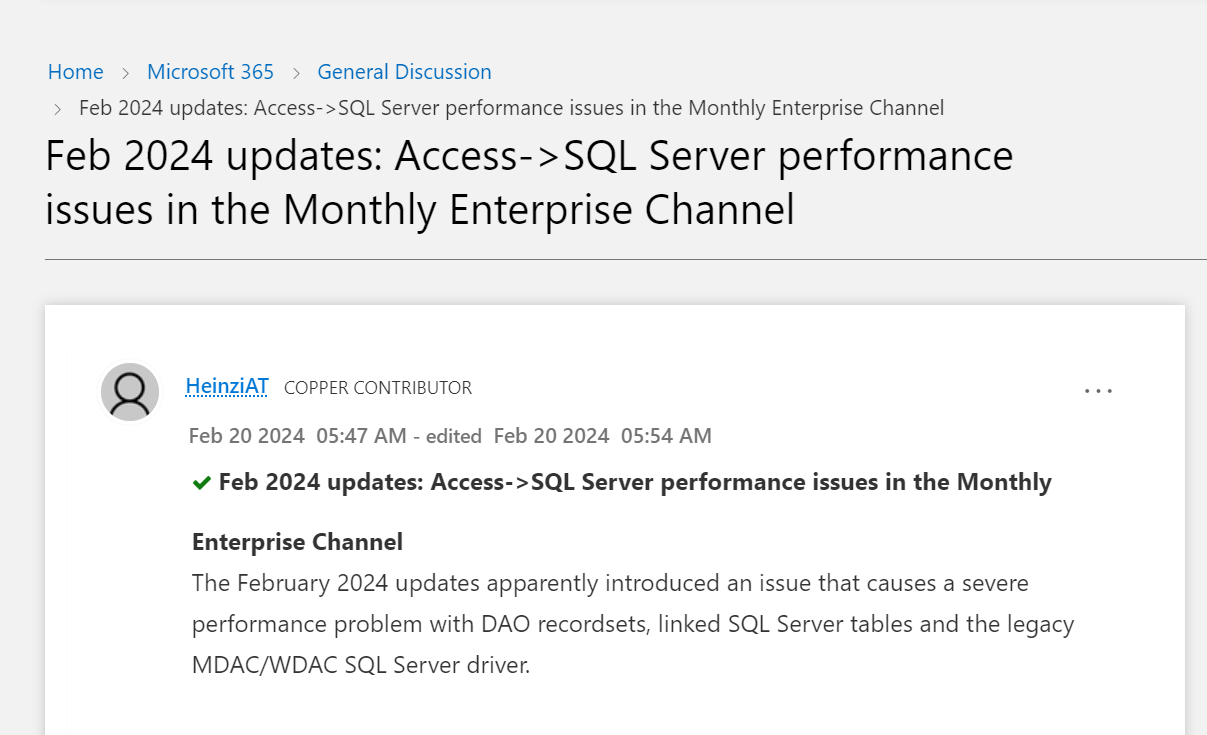Open the post options via the ellipsis icon
This screenshot has height=735, width=1207.
tap(1098, 390)
